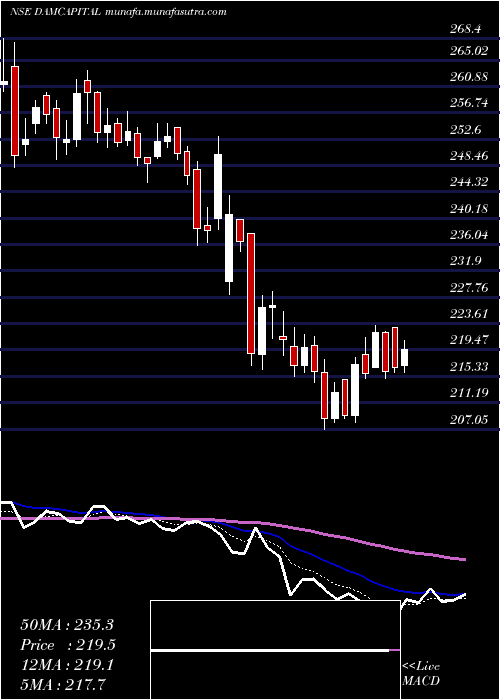This screenshot has width=500, height=700.
Task: Click the 265.02 price axis label
Action: (468, 50)
